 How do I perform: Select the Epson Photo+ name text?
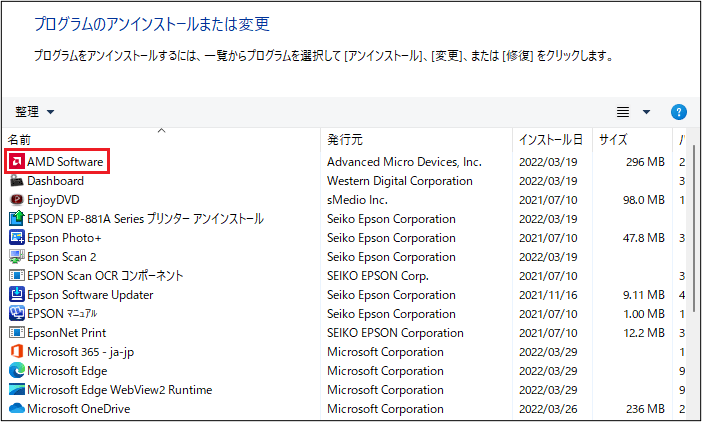tap(64, 238)
